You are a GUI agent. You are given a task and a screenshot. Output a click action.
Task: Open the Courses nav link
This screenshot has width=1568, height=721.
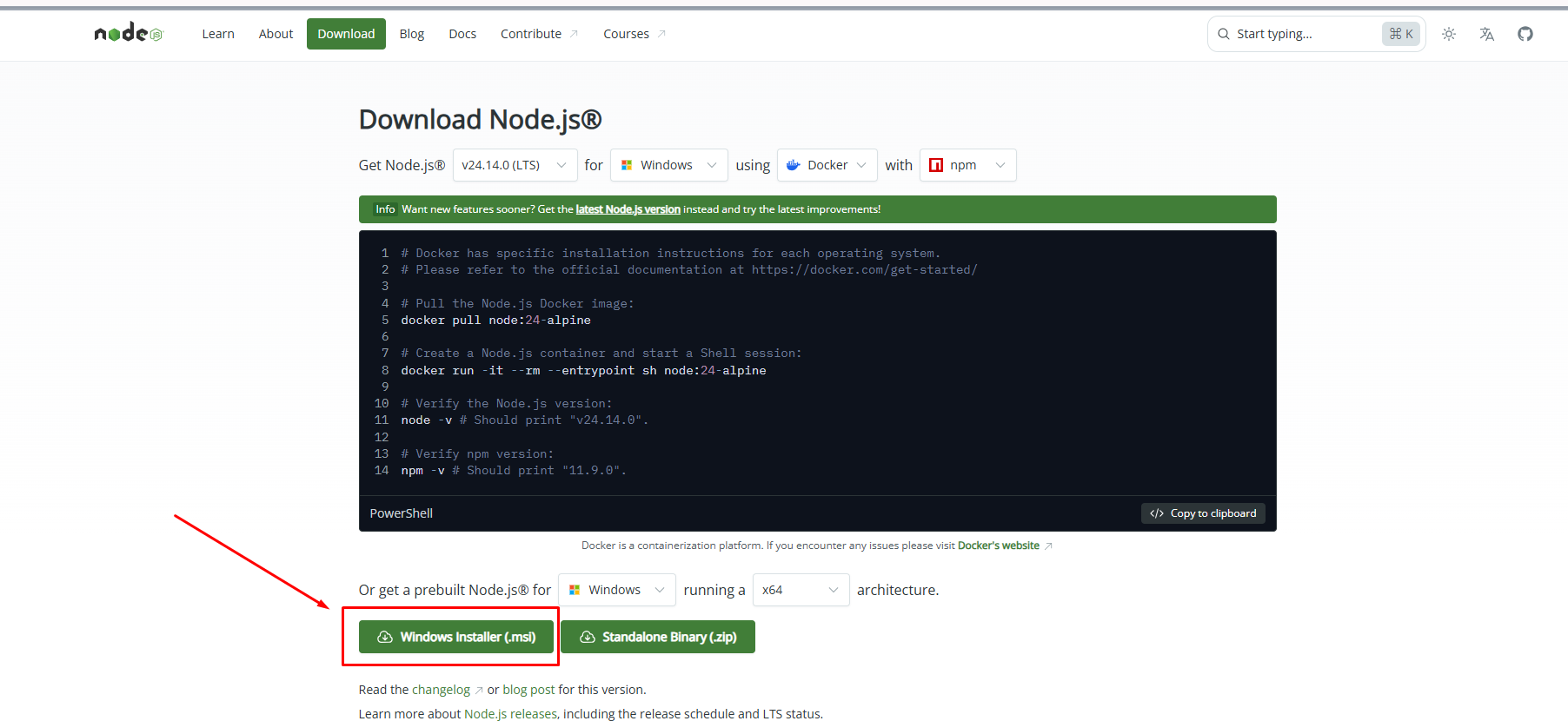(x=635, y=34)
